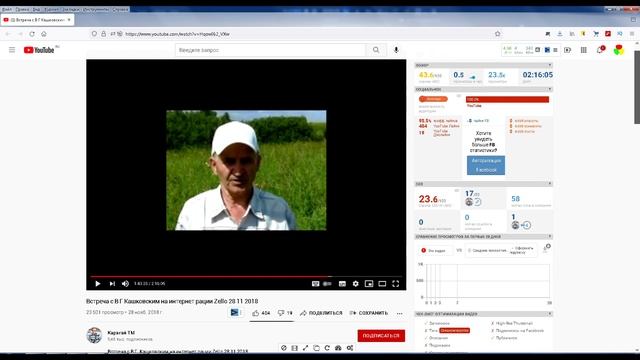Click the blue extension icon beside likes
The width and height of the screenshot is (640, 360).
[x=235, y=313]
